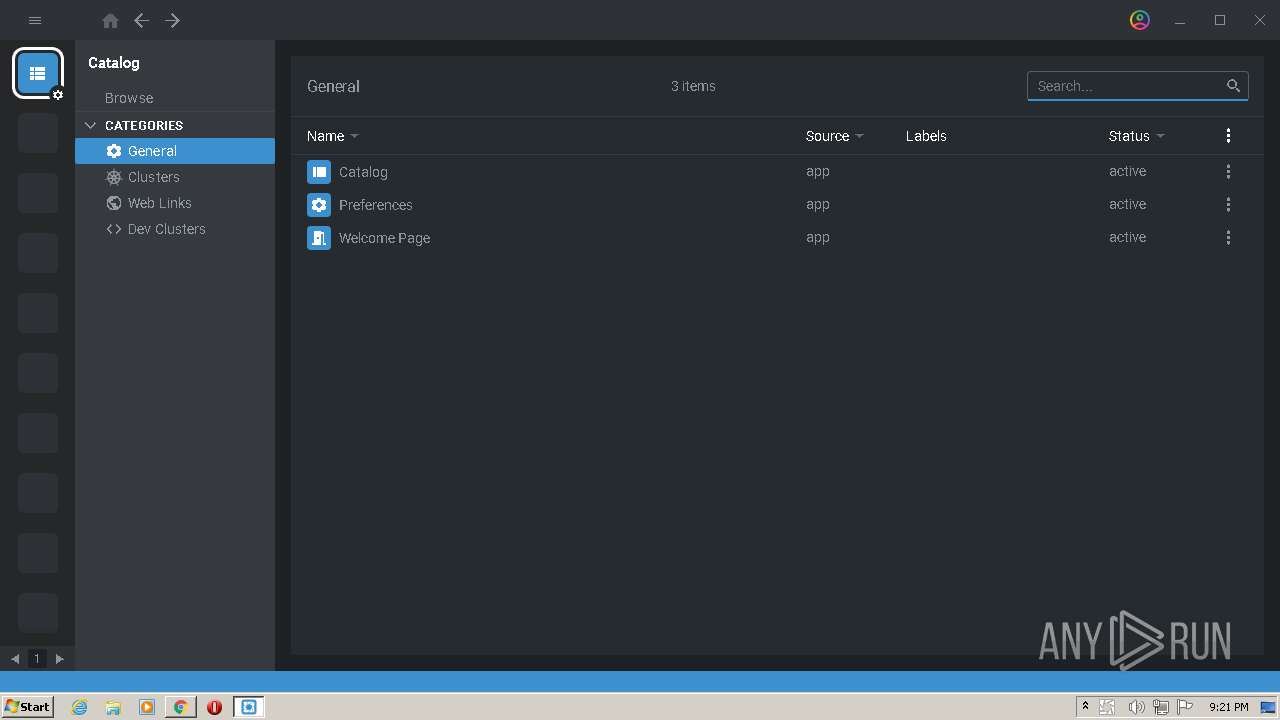Click the active status of Welcome Page
The width and height of the screenshot is (1280, 720).
[x=1127, y=237]
